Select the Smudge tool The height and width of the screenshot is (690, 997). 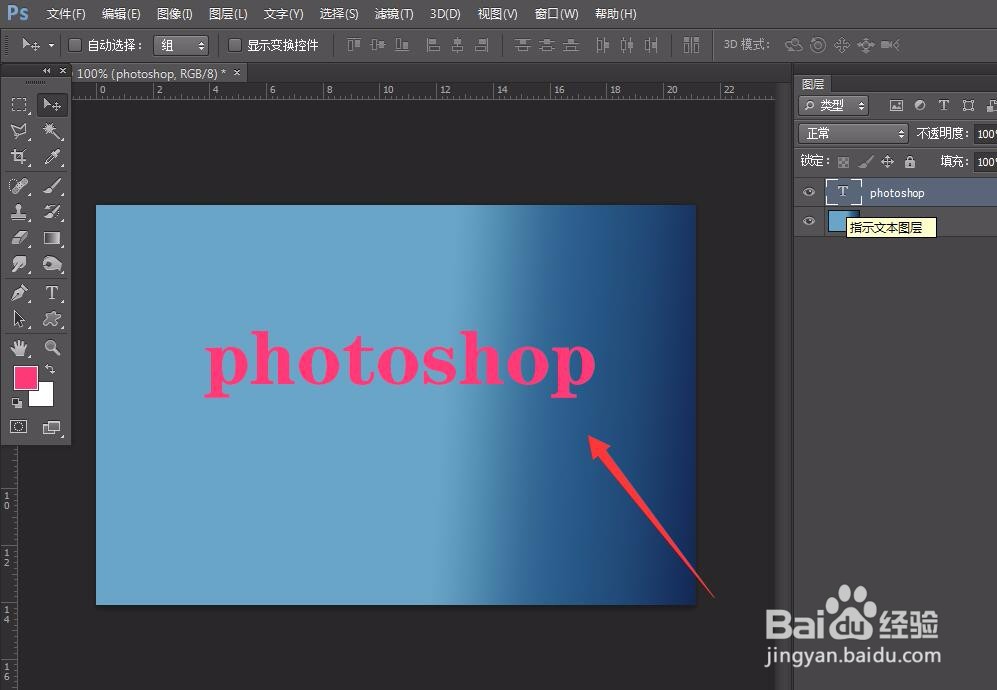coord(19,264)
